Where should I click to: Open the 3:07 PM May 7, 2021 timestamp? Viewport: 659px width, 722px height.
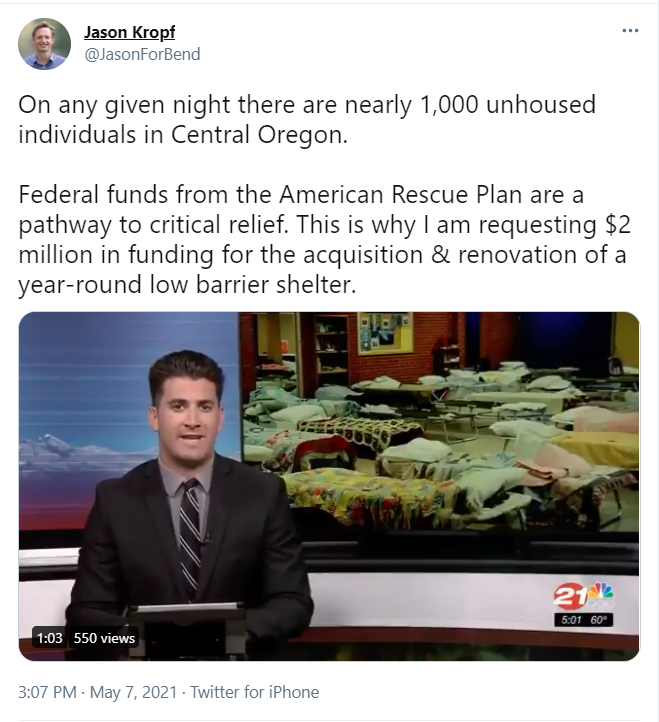pyautogui.click(x=97, y=692)
